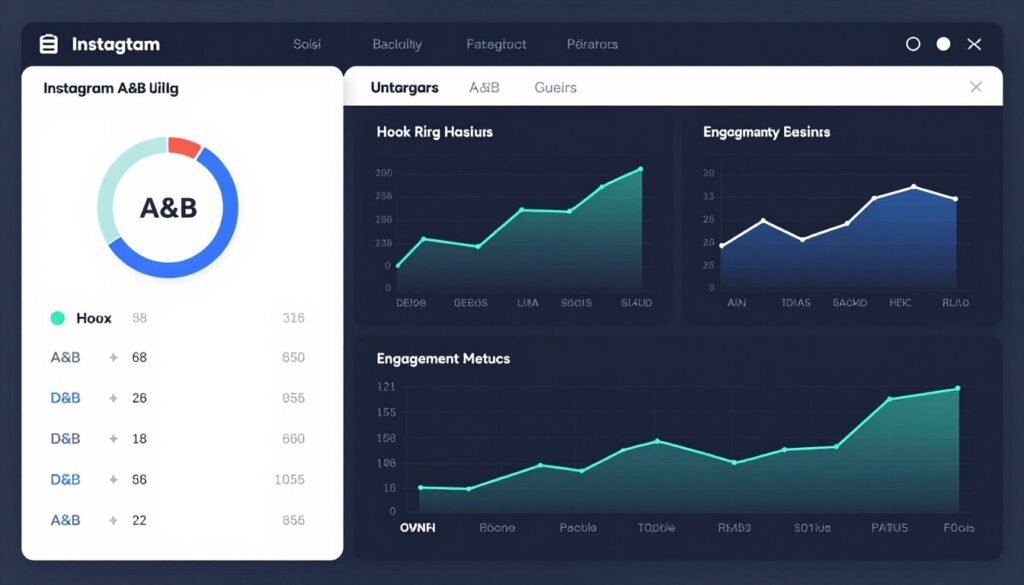This screenshot has height=585, width=1024.
Task: Click the GEBBS axis label
Action: [x=470, y=303]
